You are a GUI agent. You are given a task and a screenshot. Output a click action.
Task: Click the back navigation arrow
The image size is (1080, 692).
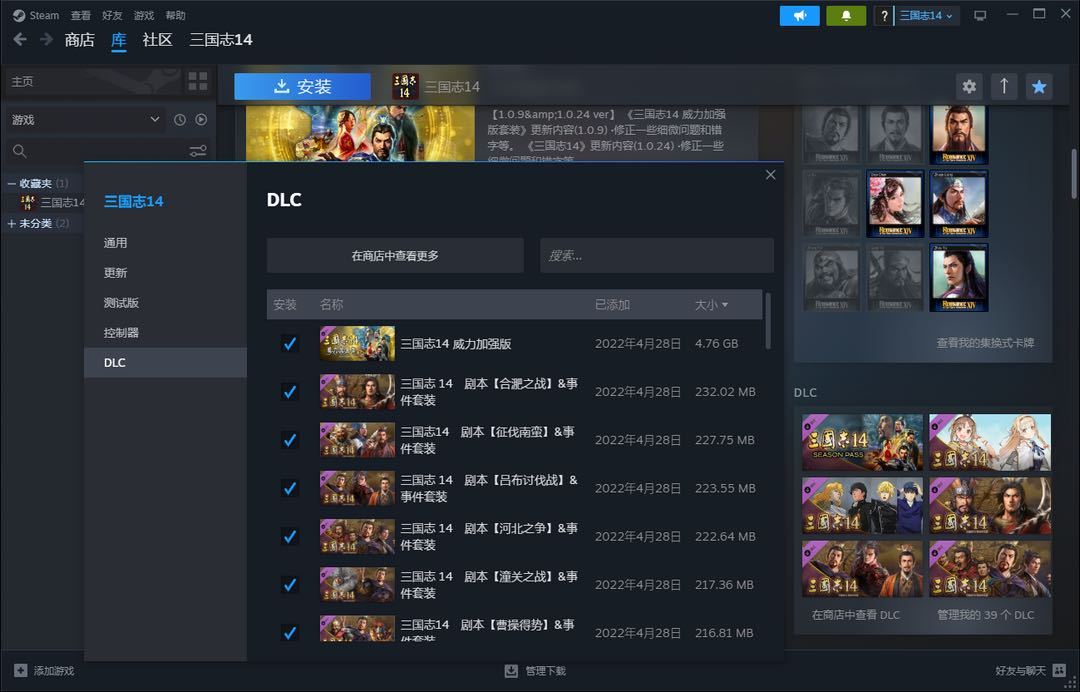[20, 40]
